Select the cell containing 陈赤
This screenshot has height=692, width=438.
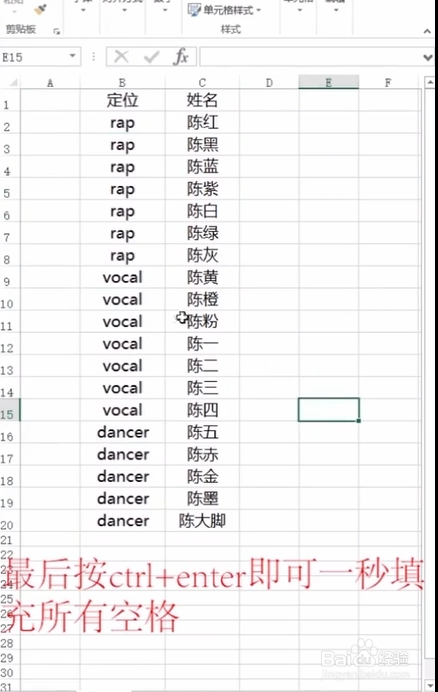point(202,454)
